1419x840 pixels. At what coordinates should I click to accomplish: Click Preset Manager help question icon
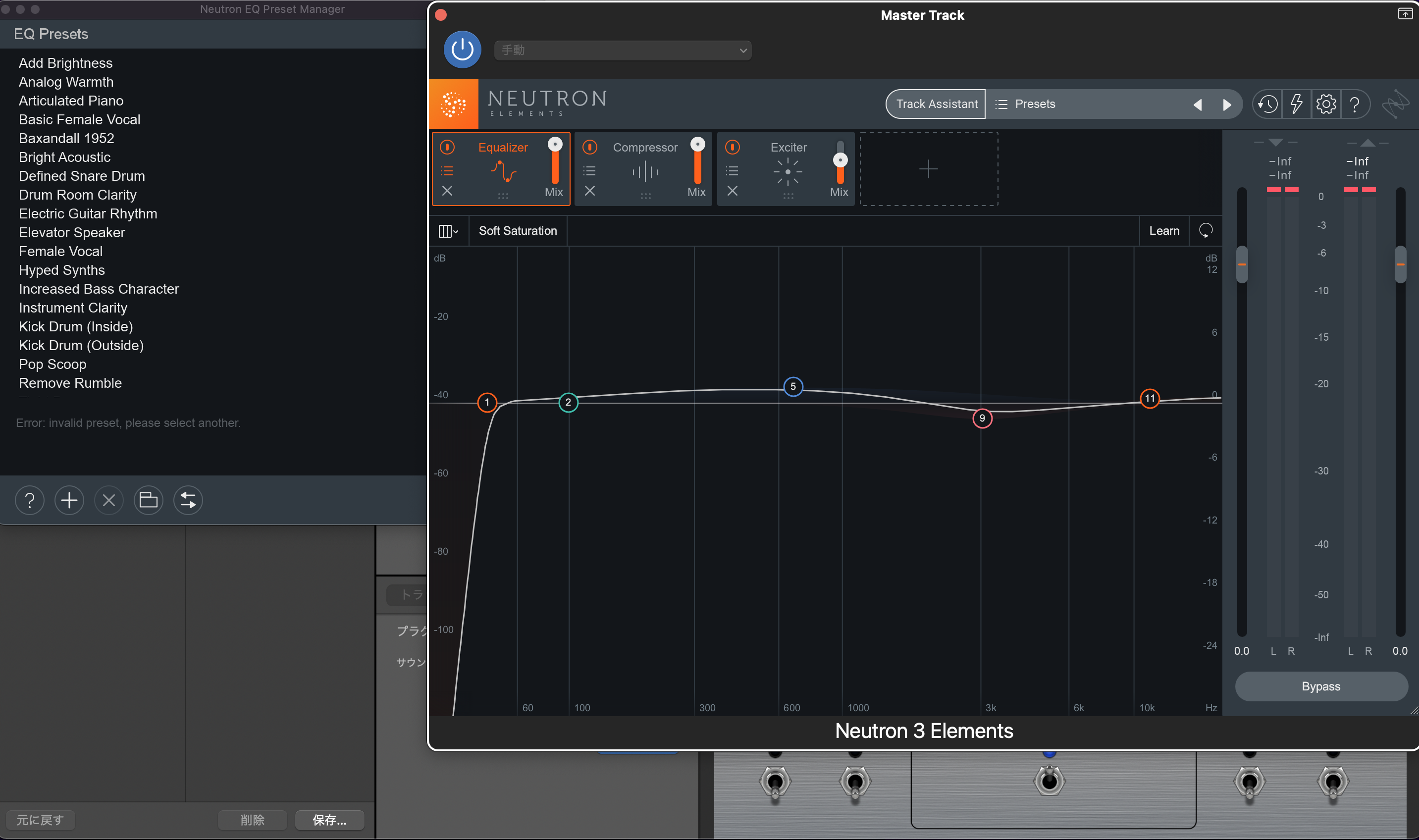point(29,500)
